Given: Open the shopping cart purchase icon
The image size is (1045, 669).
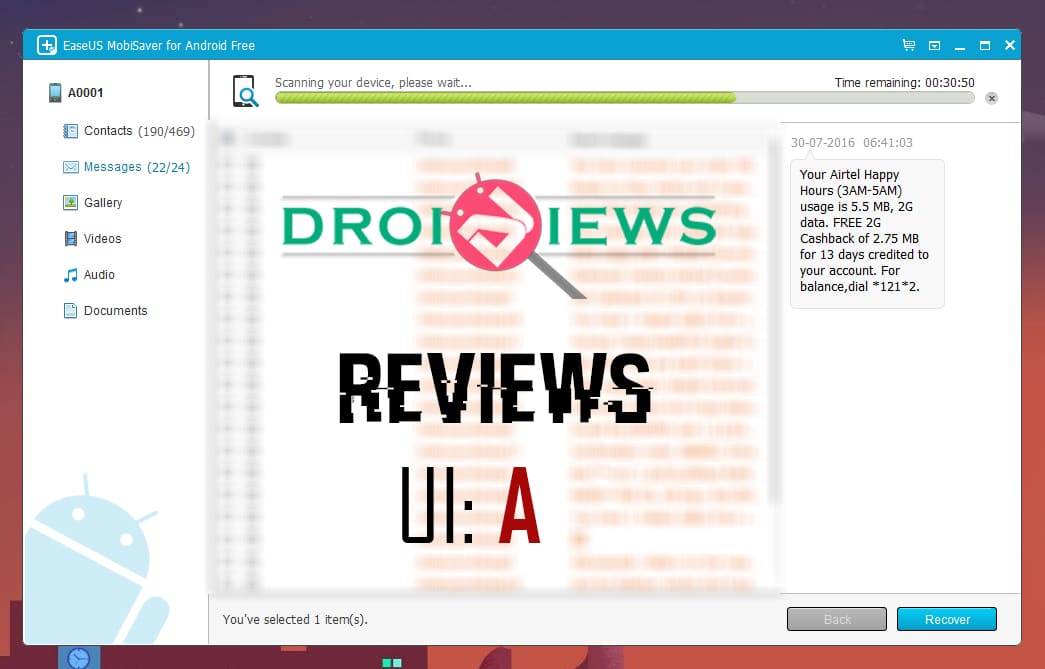Looking at the screenshot, I should pos(908,45).
